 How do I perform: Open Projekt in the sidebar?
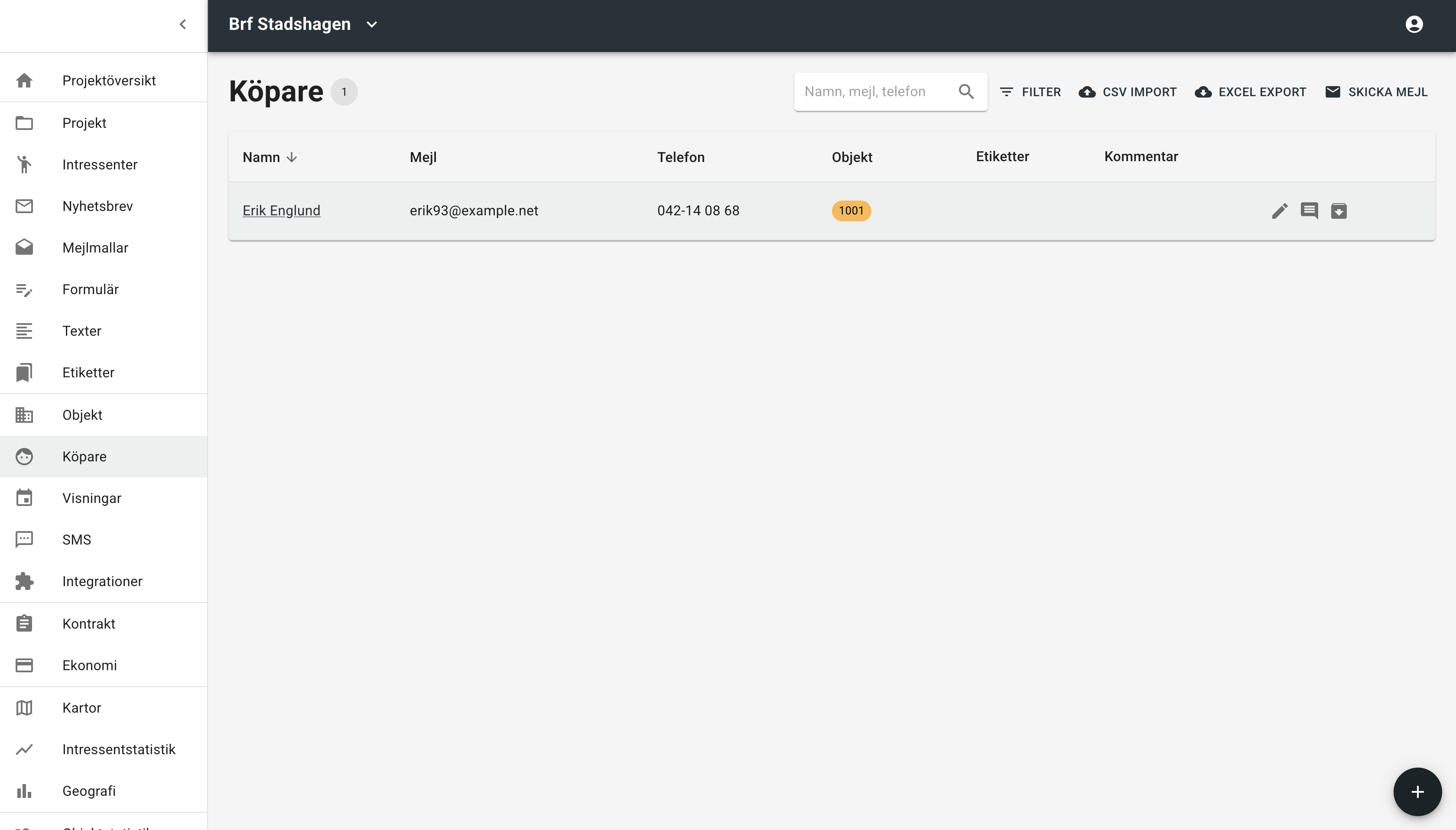[x=104, y=123]
